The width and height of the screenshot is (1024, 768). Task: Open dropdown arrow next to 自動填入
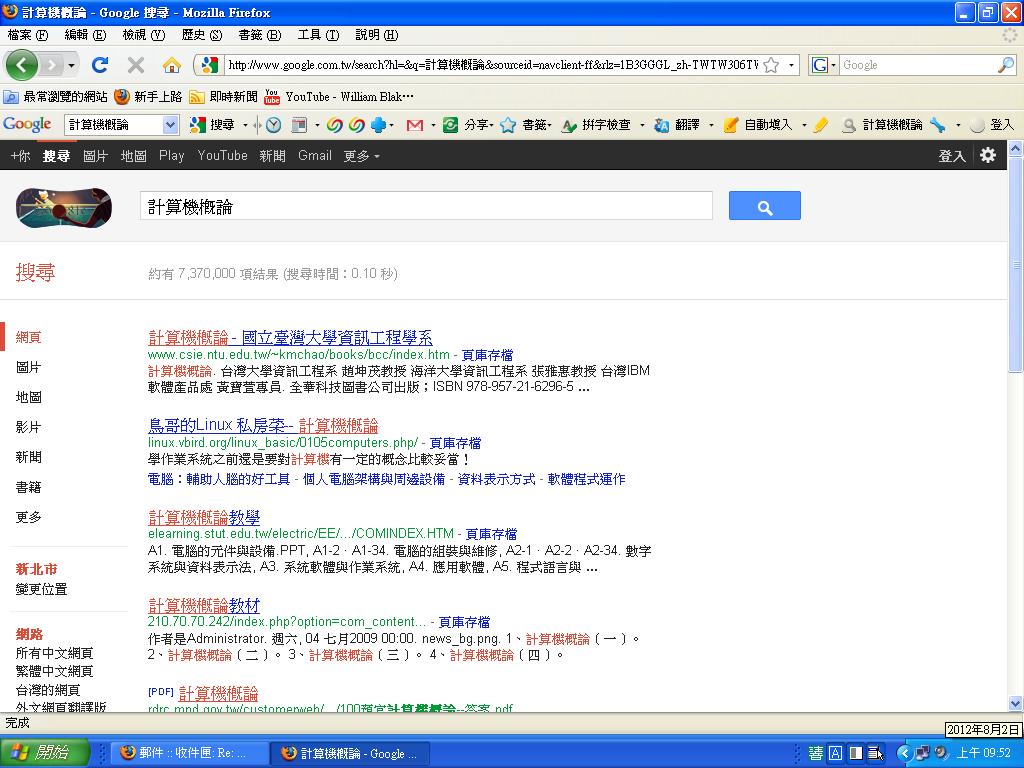click(x=804, y=125)
